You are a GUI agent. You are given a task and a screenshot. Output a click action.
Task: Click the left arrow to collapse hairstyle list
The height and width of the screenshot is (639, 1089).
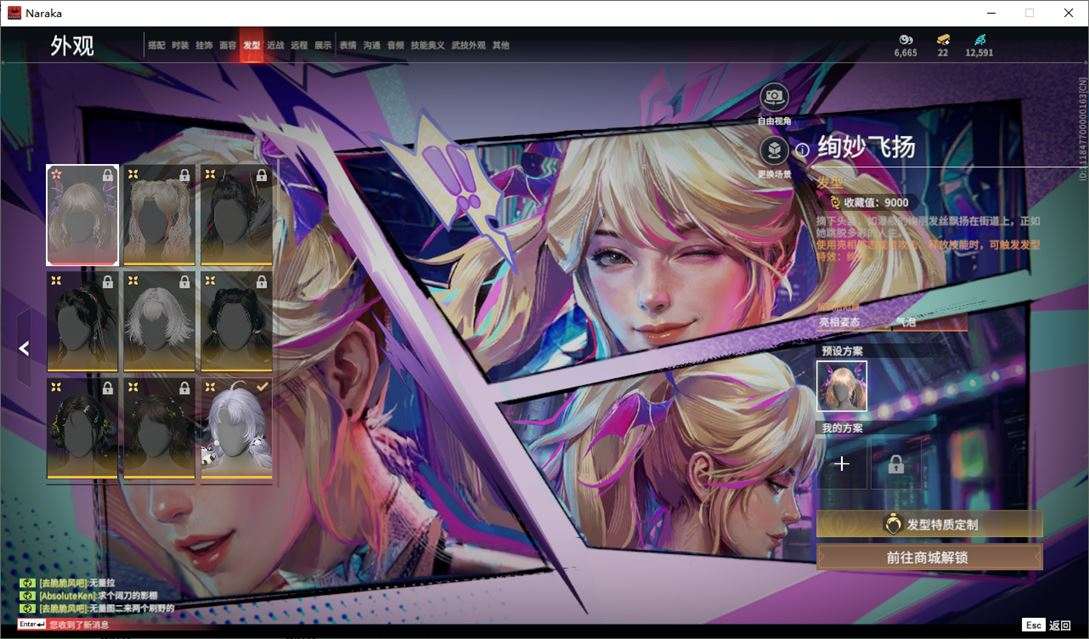point(24,348)
